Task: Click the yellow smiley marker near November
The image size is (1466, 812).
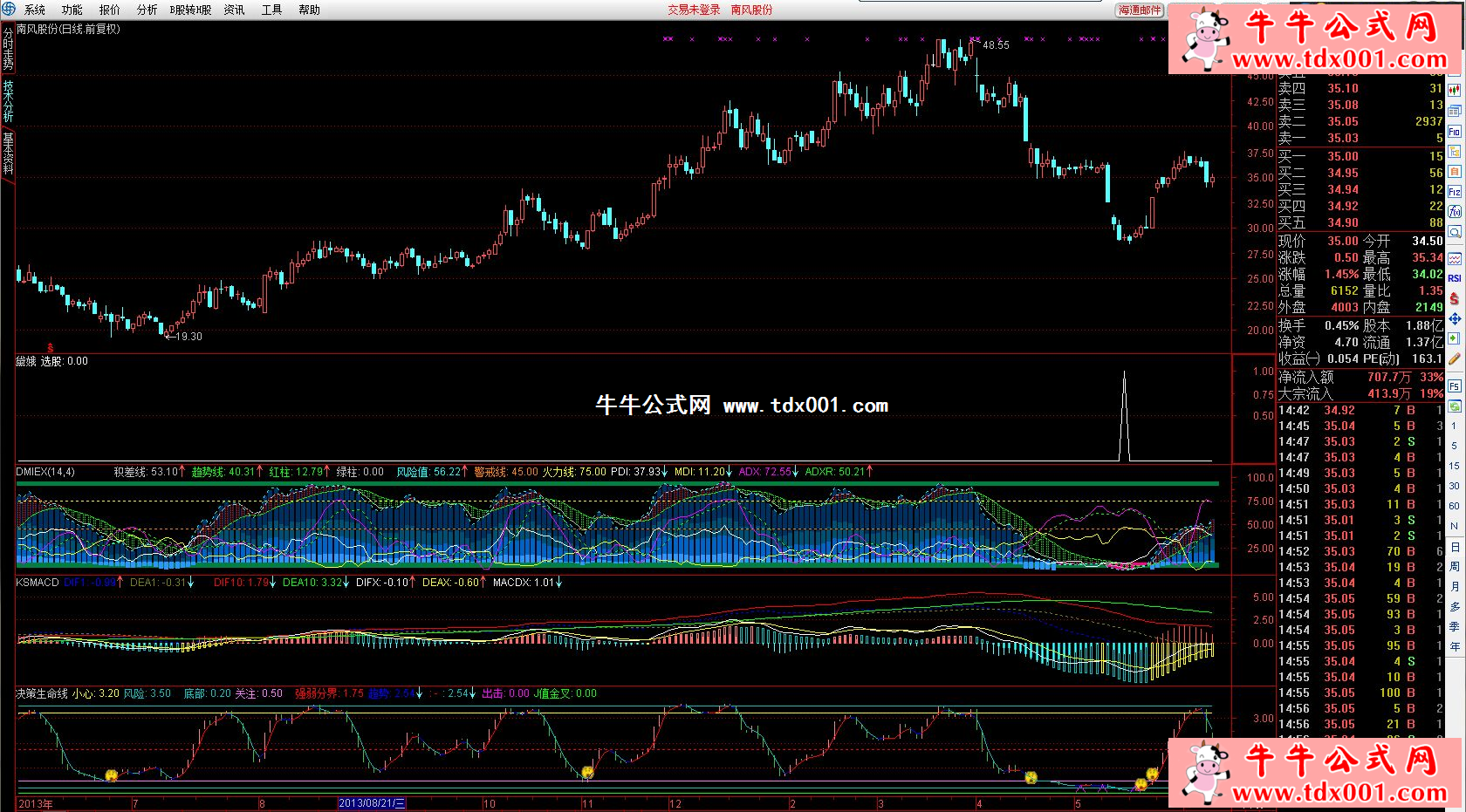Action: click(587, 773)
